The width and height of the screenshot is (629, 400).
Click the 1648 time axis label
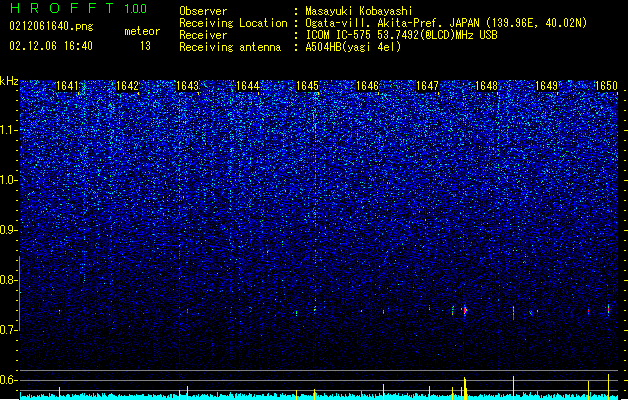point(487,86)
